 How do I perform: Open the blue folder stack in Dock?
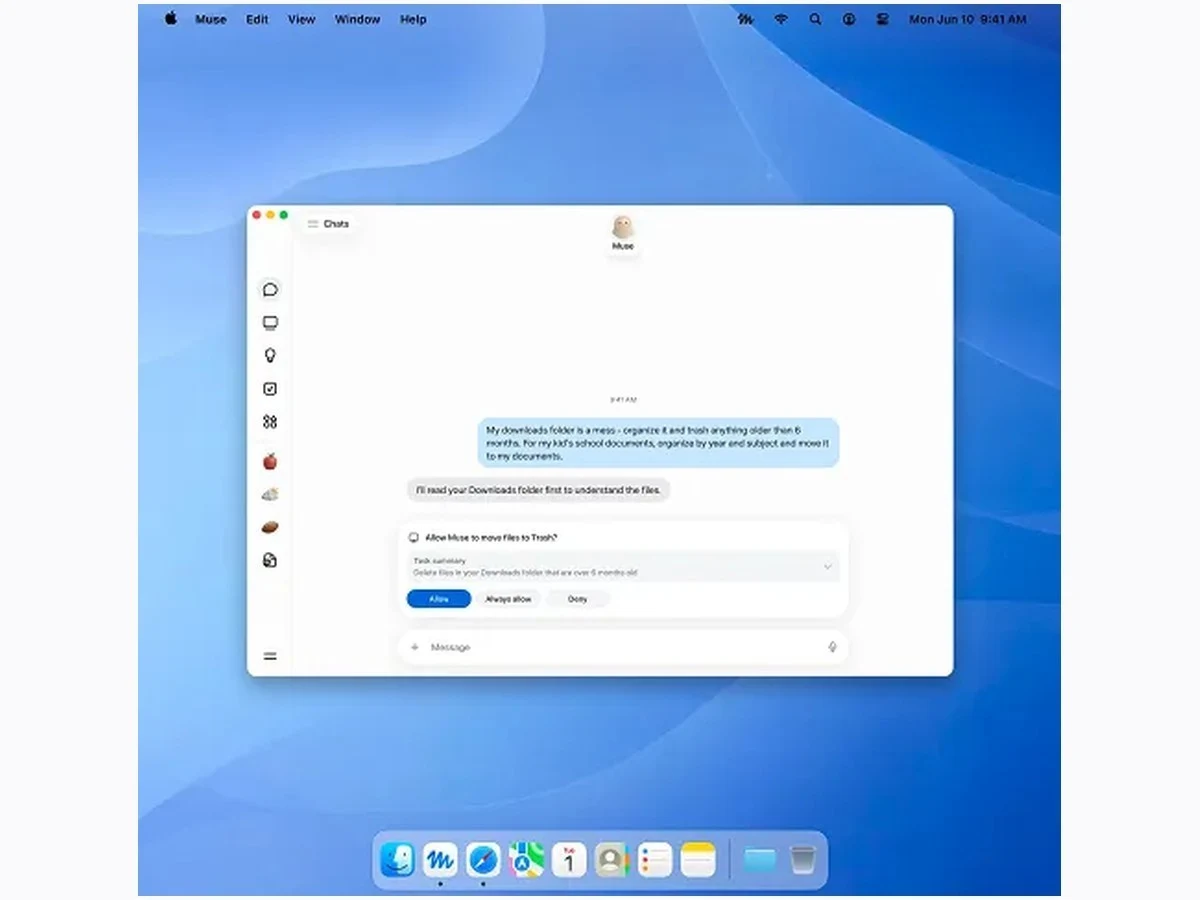760,859
